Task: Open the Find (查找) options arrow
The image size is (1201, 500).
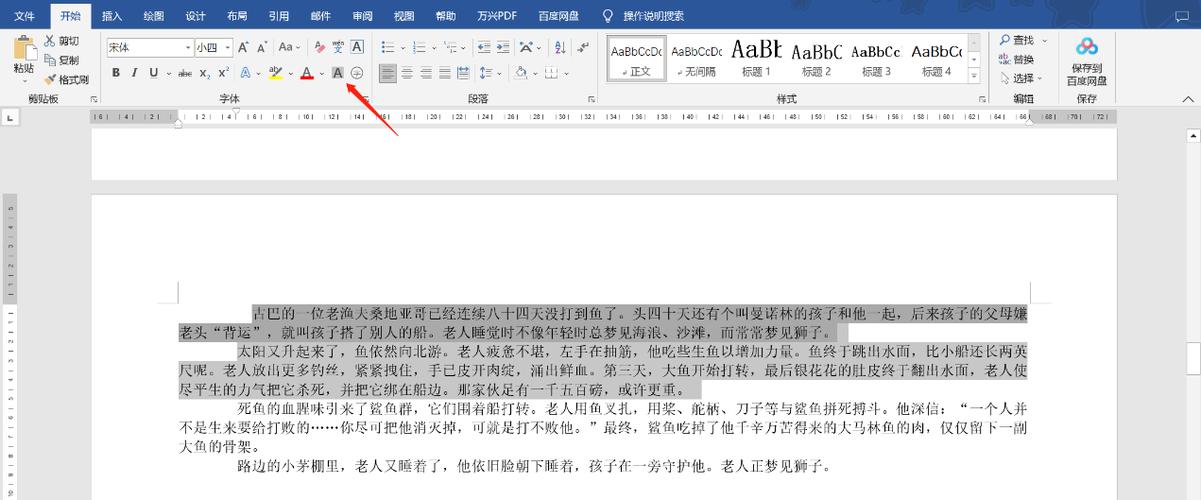Action: (x=1045, y=41)
